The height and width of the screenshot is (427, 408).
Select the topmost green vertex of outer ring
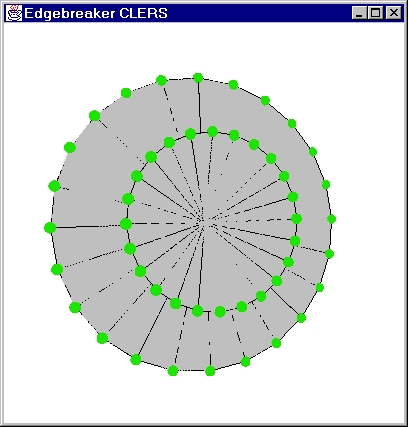[x=198, y=78]
